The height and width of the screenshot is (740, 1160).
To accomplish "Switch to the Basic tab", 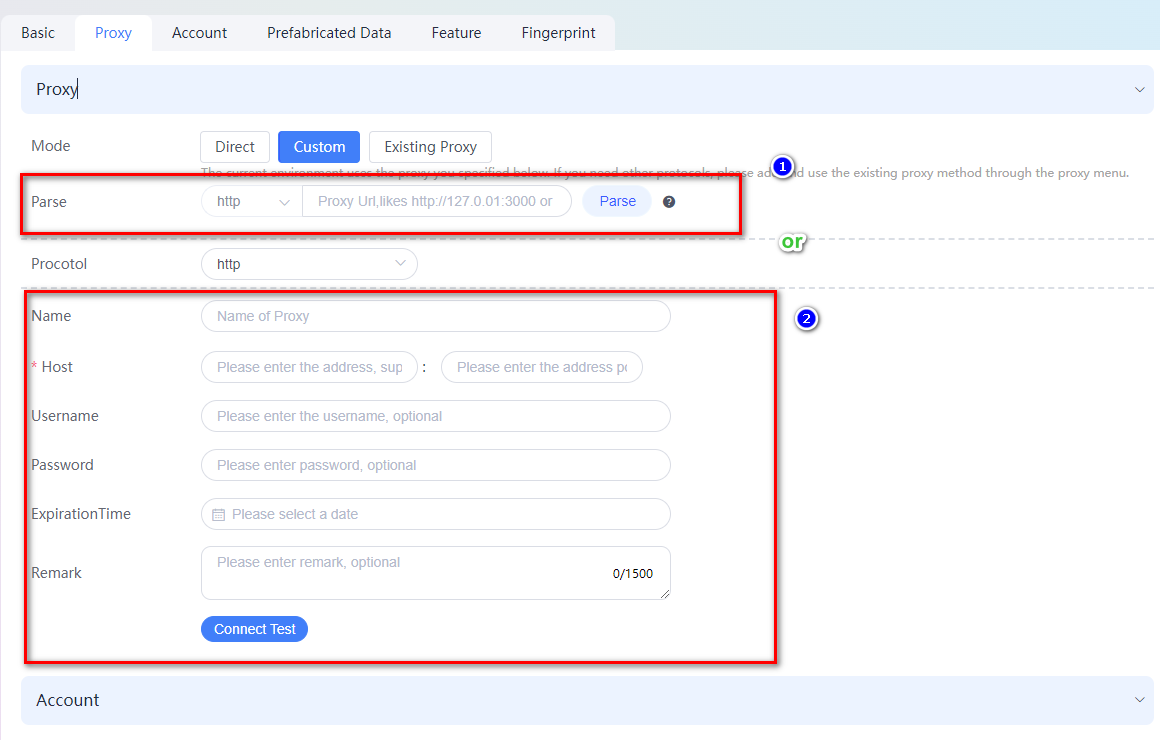I will point(38,33).
